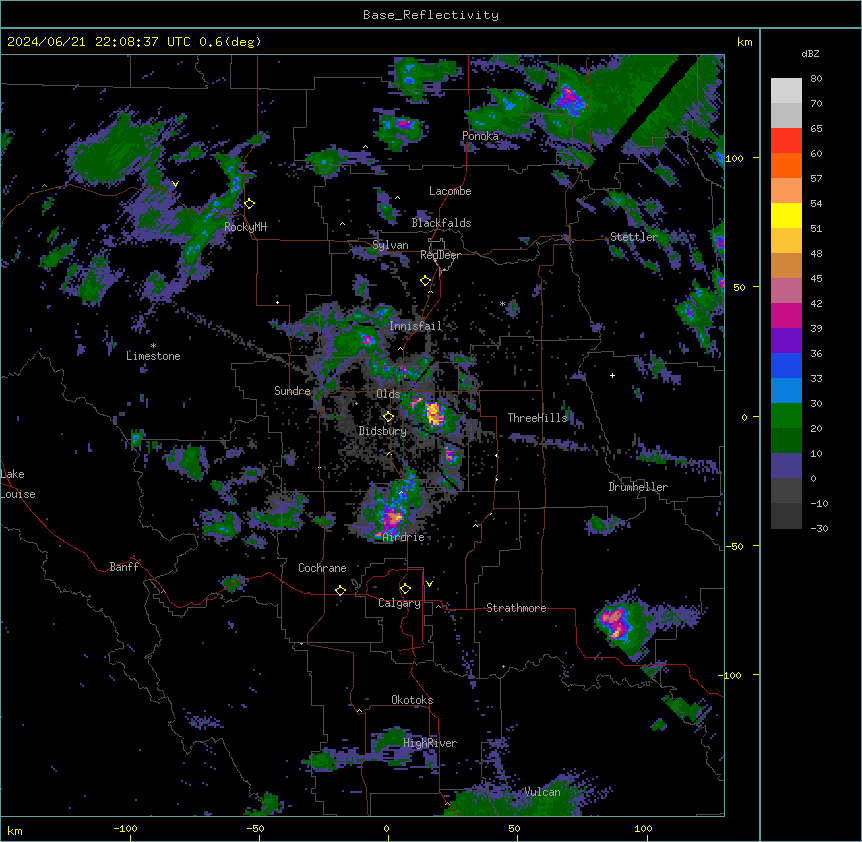Screen dimensions: 862x842
Task: Click the Blackfalds label
Action: [x=441, y=223]
